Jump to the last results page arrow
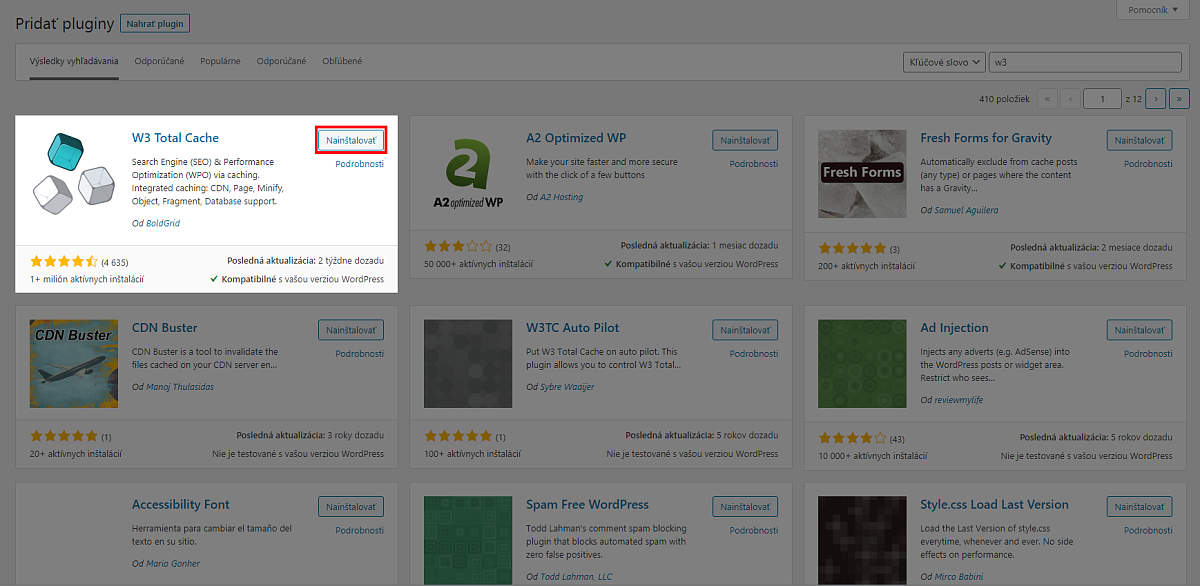The width and height of the screenshot is (1200, 586). click(1179, 98)
